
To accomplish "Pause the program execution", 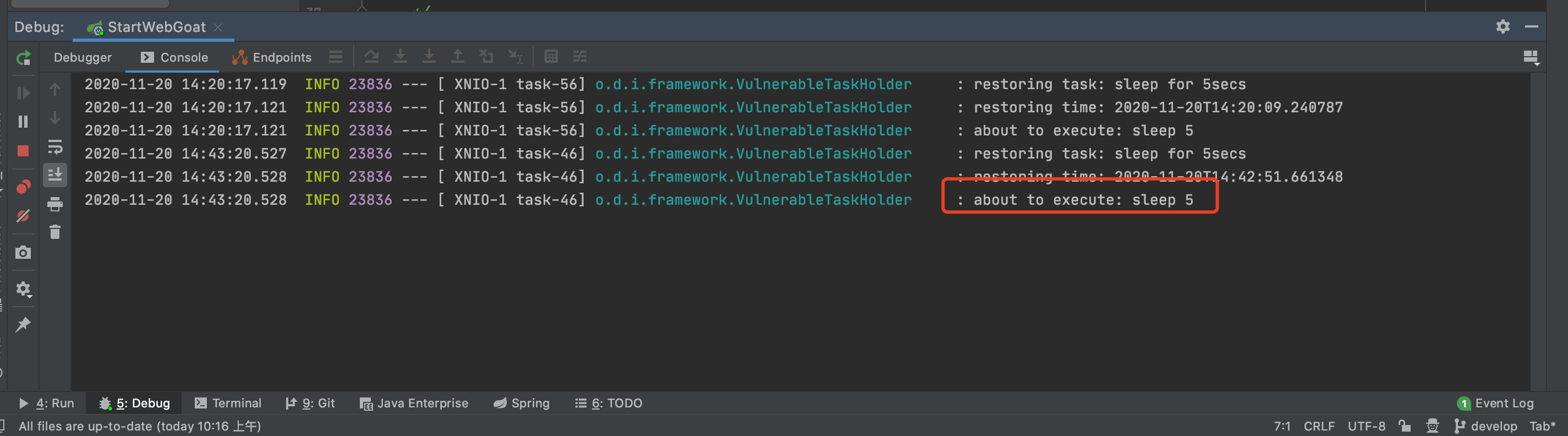I will pyautogui.click(x=23, y=122).
